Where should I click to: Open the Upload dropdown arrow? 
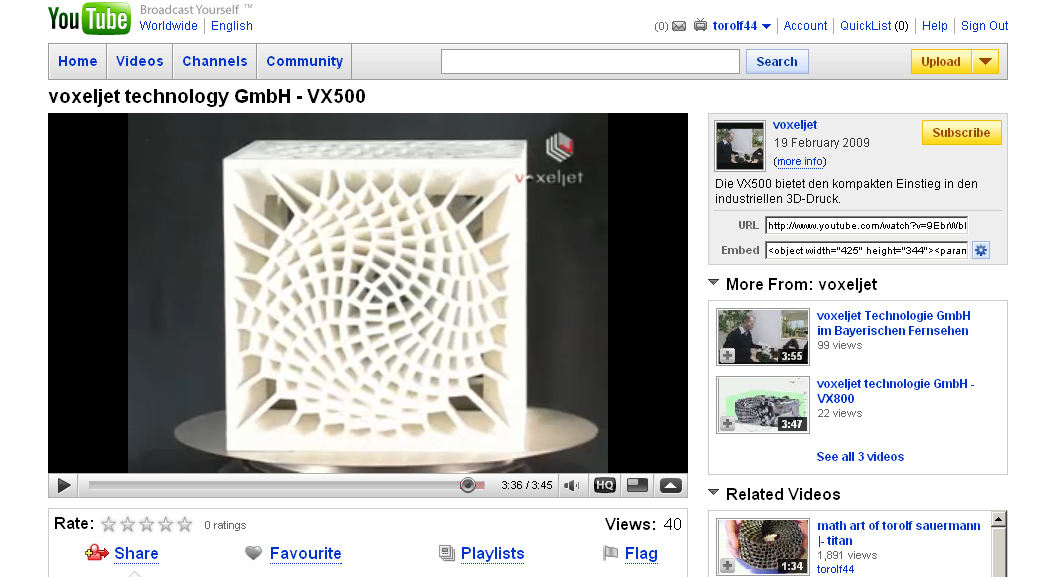(x=986, y=62)
